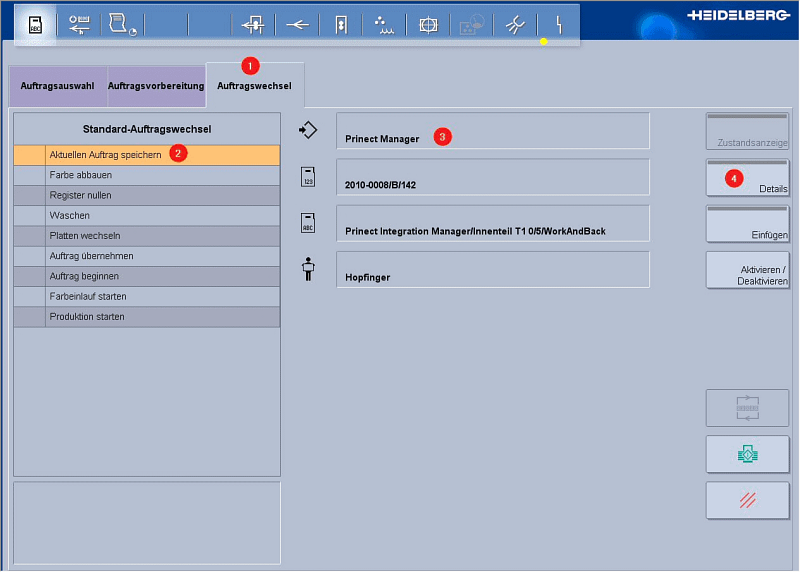Screen dimensions: 800x572
Task: Click the dots-over-wave powder toolbar icon
Action: [x=384, y=25]
